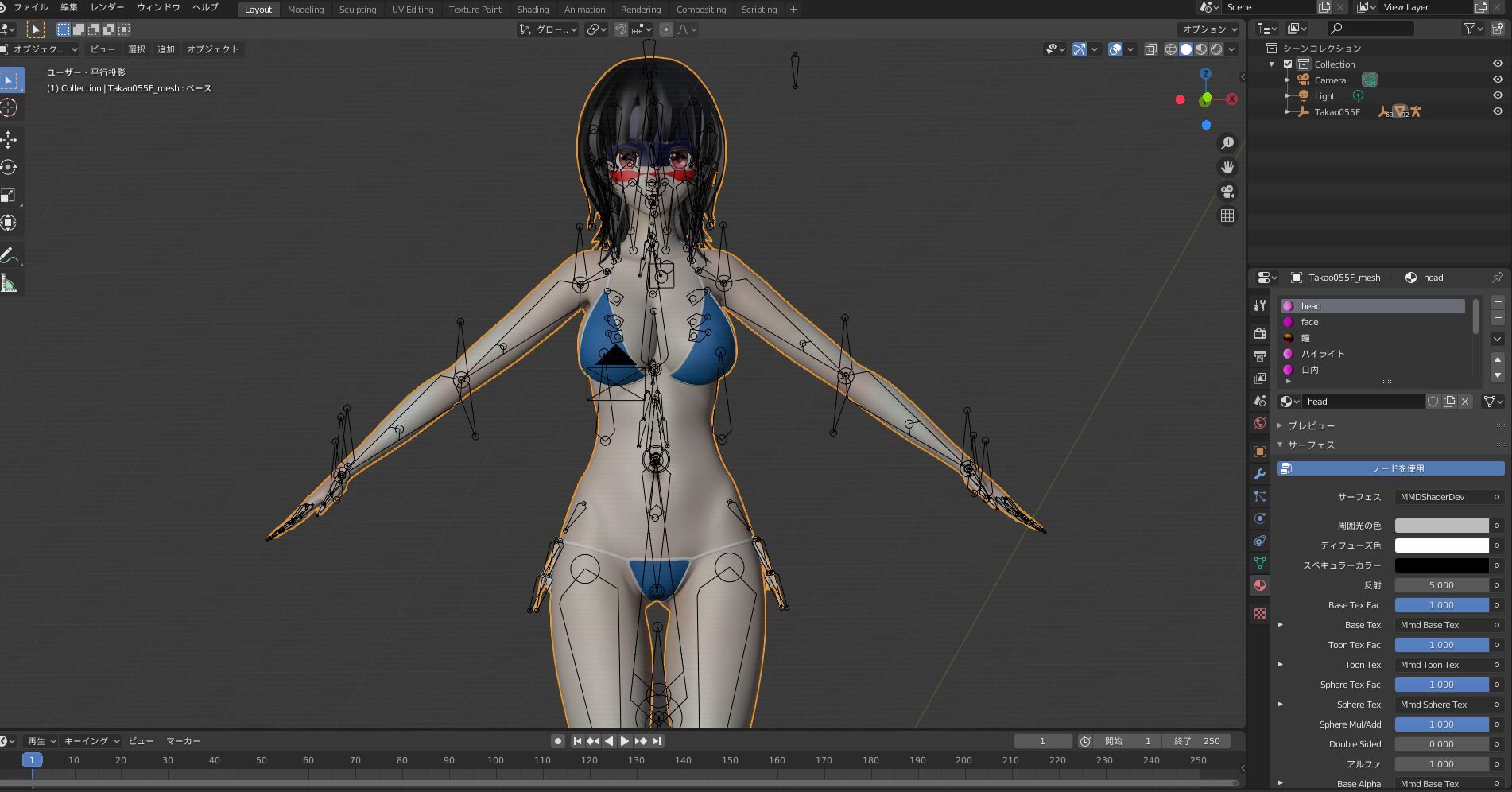Hide the Takao055F object in outliner
Image resolution: width=1512 pixels, height=792 pixels.
tap(1498, 112)
